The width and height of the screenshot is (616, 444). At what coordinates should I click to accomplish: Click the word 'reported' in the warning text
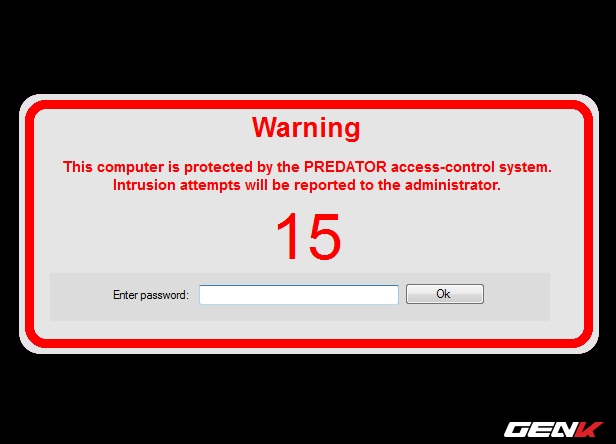click(x=325, y=185)
